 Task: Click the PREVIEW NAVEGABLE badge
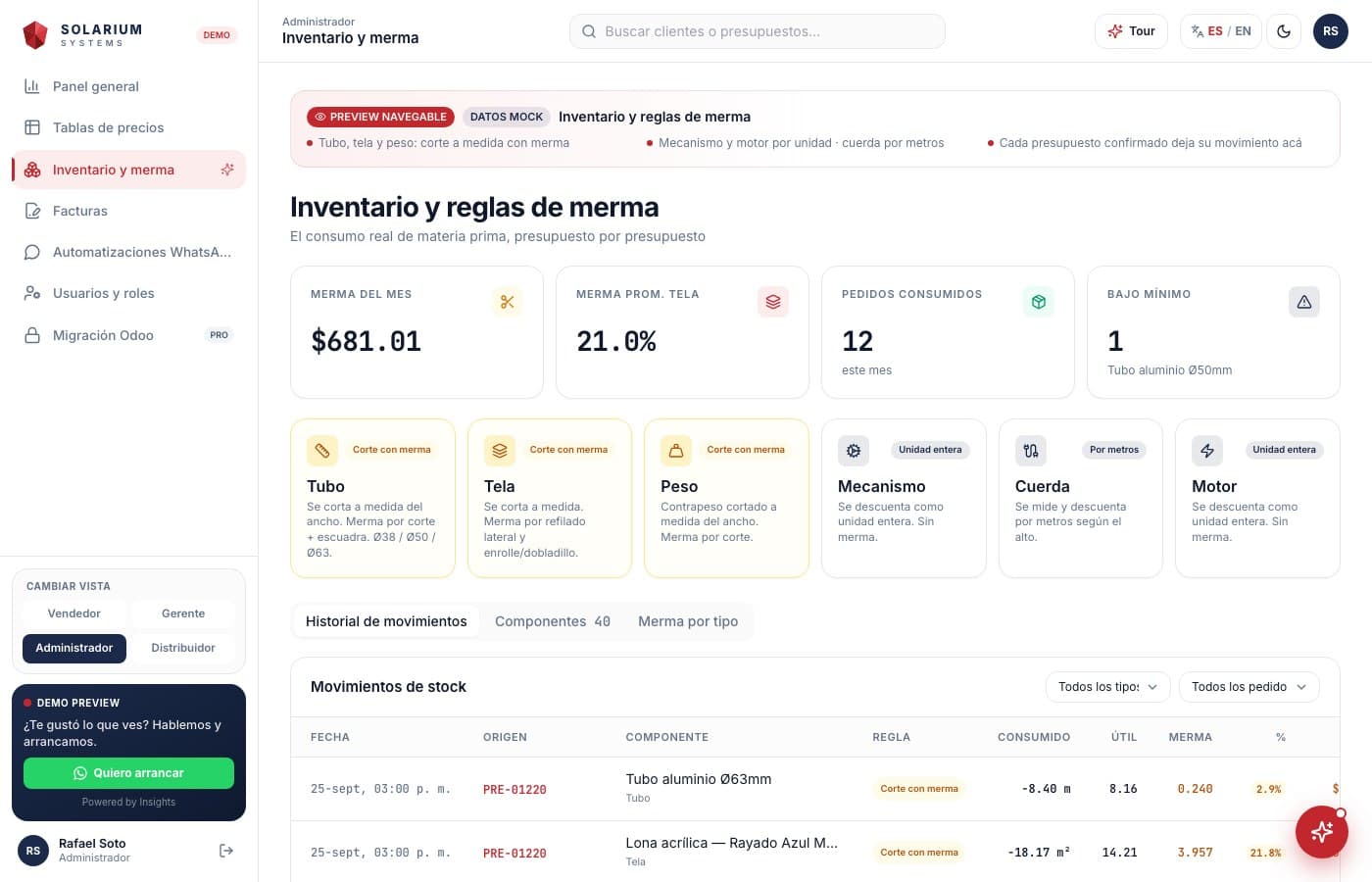pyautogui.click(x=380, y=117)
